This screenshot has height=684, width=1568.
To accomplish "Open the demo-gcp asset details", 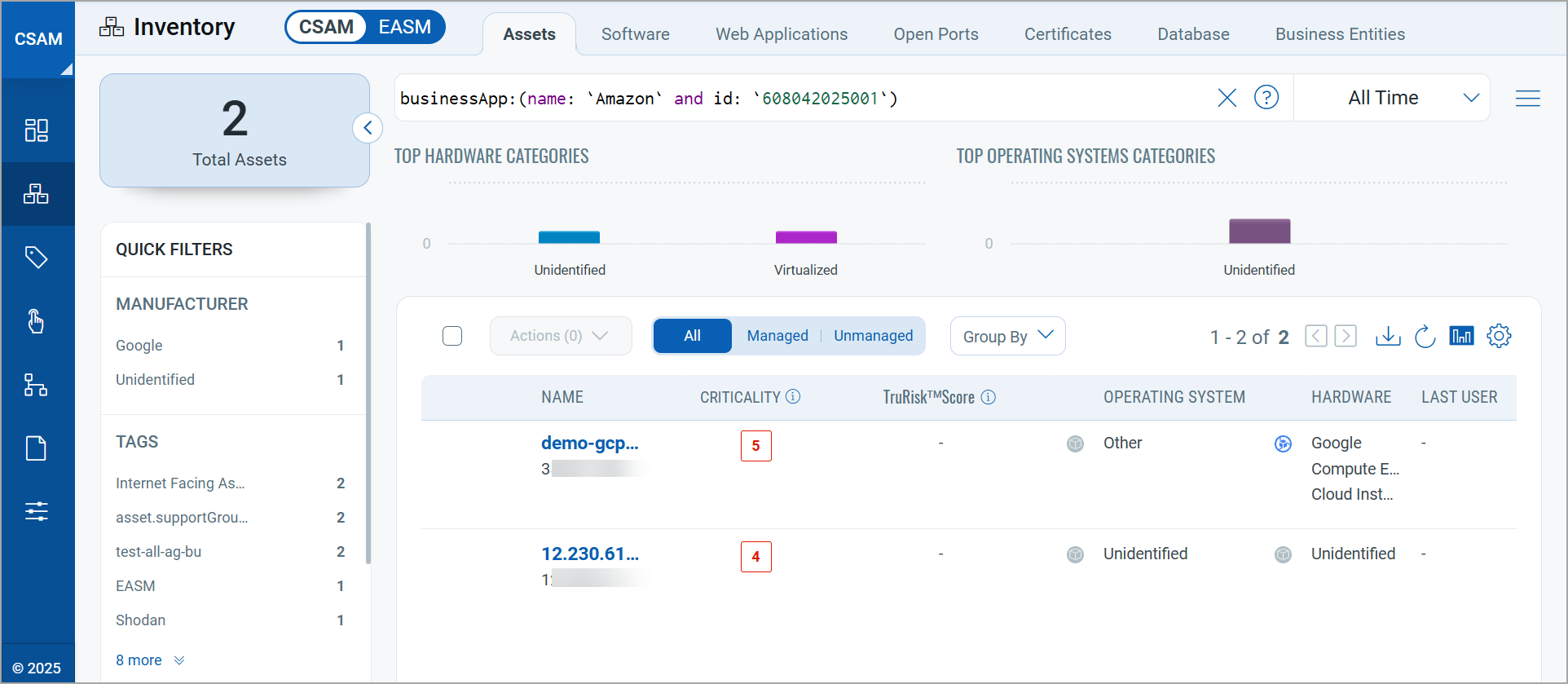I will click(590, 443).
